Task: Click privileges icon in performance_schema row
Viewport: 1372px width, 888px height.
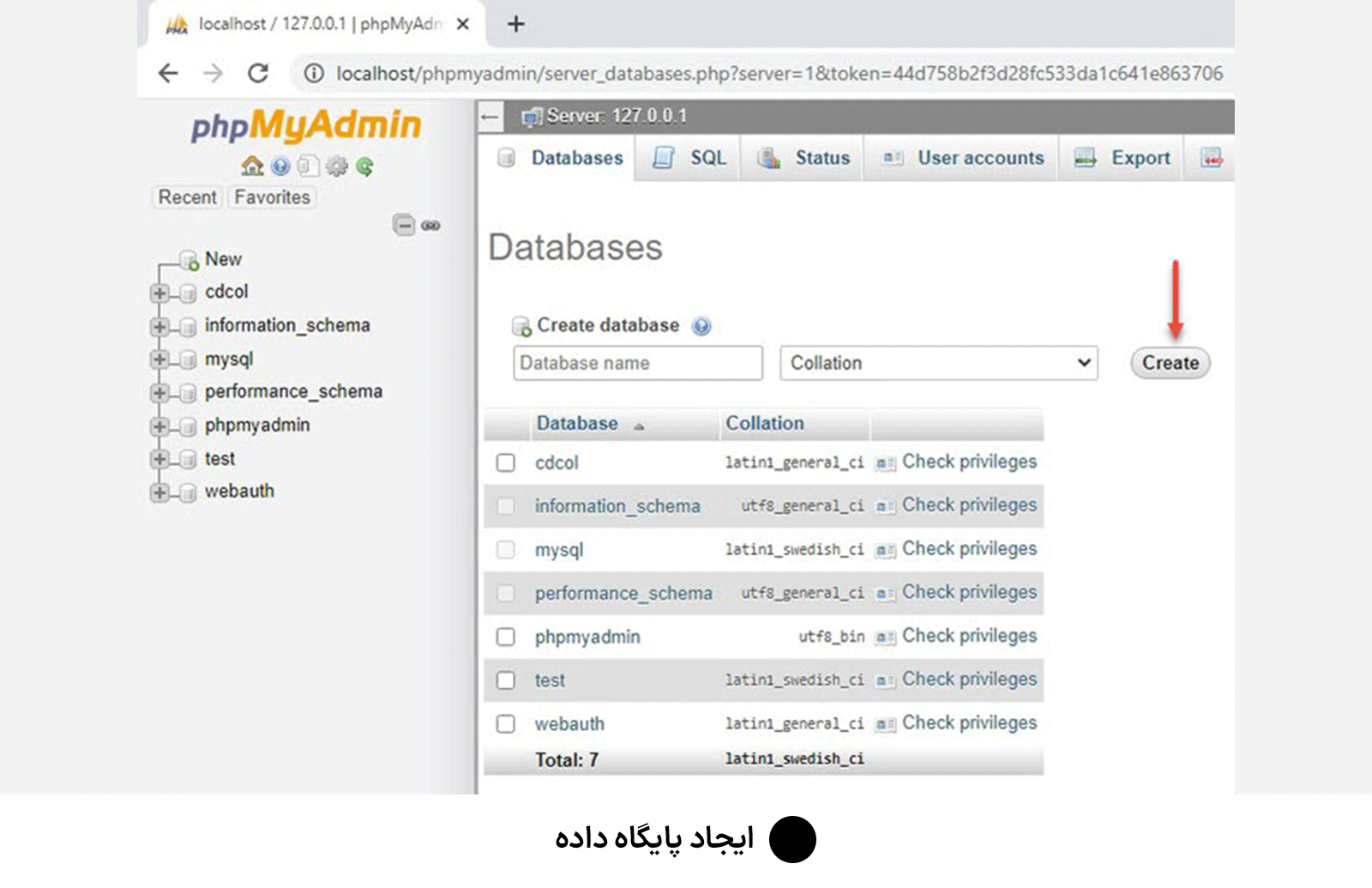Action: 885,594
